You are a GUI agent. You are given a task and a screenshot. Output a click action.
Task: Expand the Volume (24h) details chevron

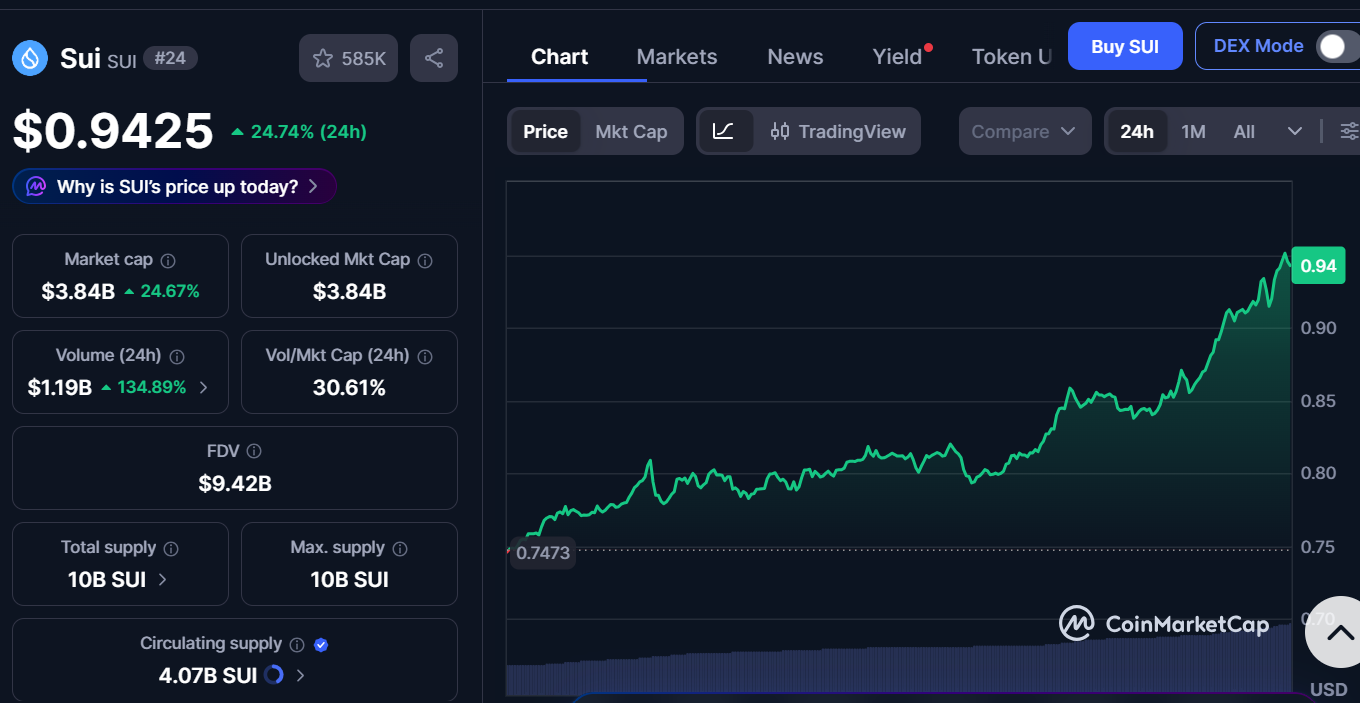[204, 387]
